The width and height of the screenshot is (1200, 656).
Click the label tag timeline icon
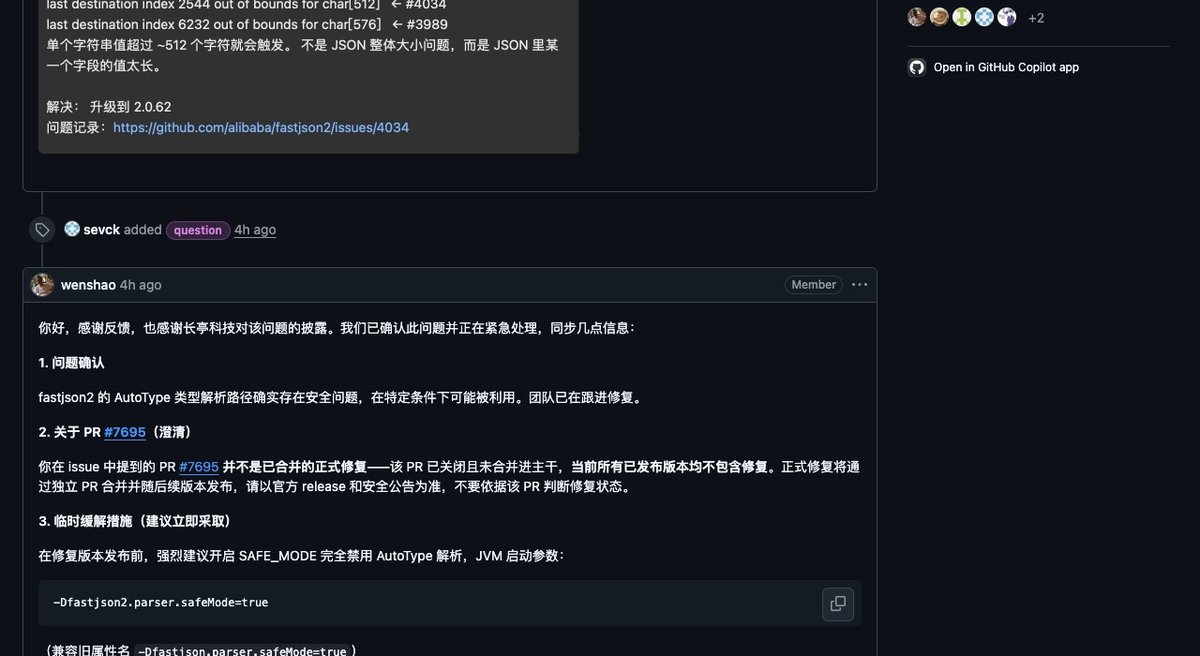click(x=42, y=230)
